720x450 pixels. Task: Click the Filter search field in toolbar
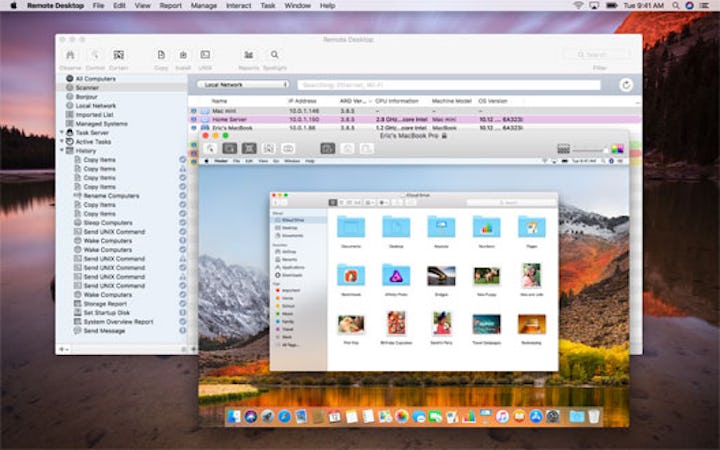coord(596,55)
